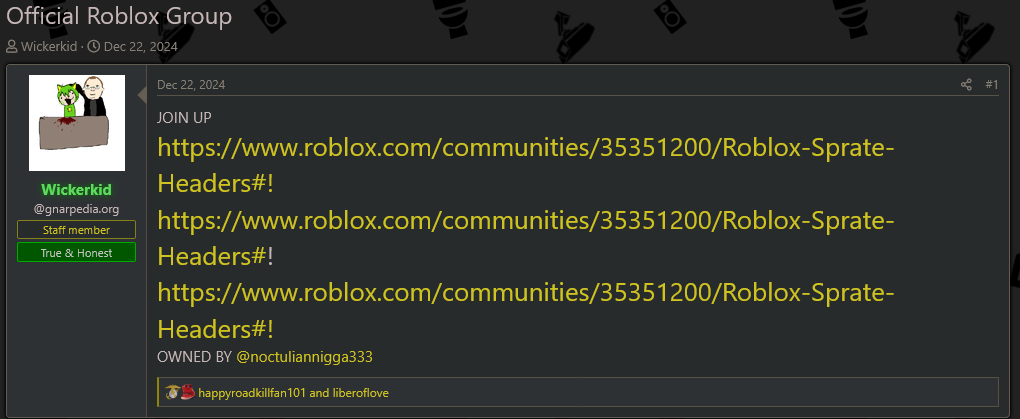Click the red blob reaction icon
The width and height of the screenshot is (1020, 419).
click(187, 392)
